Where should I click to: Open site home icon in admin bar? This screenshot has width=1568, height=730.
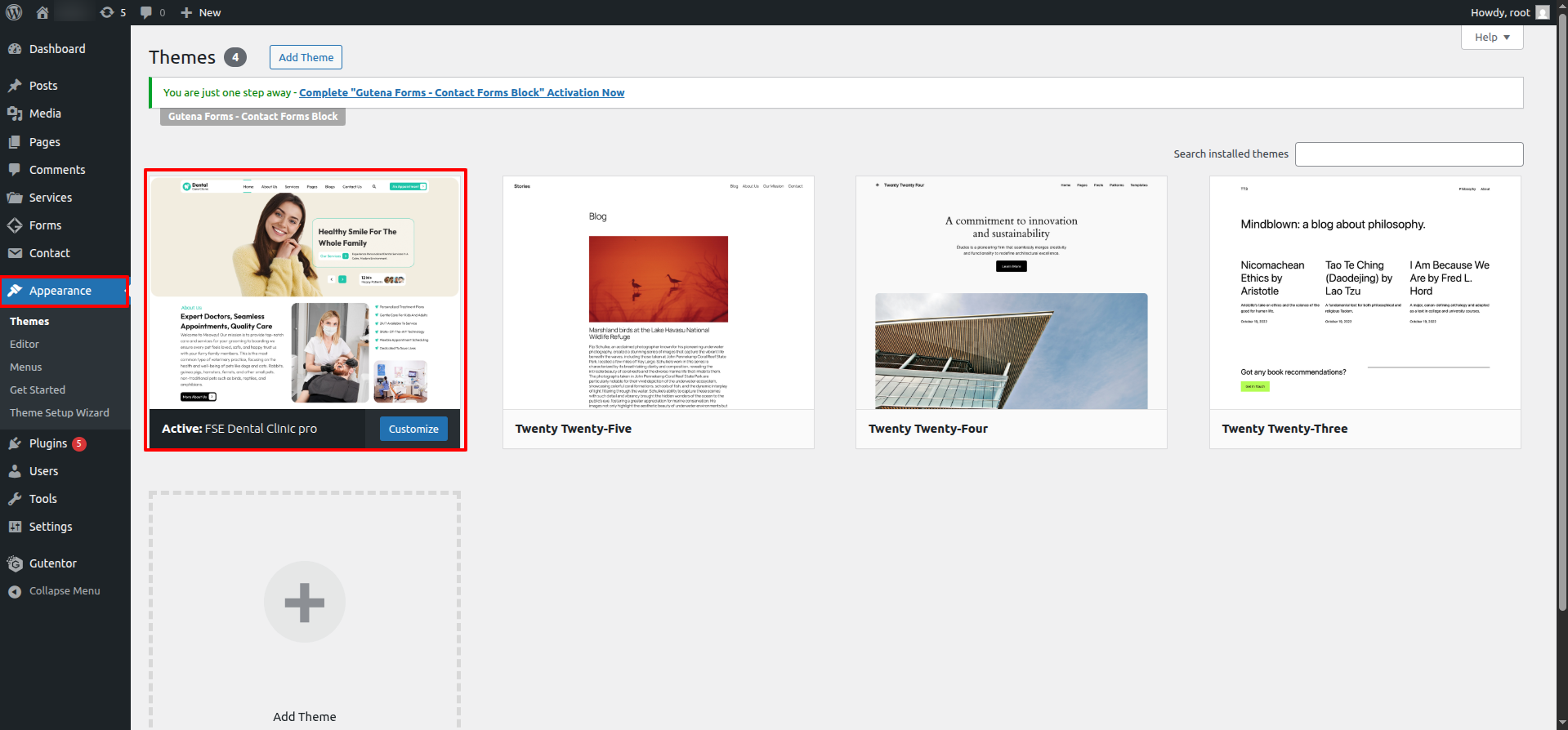tap(42, 12)
